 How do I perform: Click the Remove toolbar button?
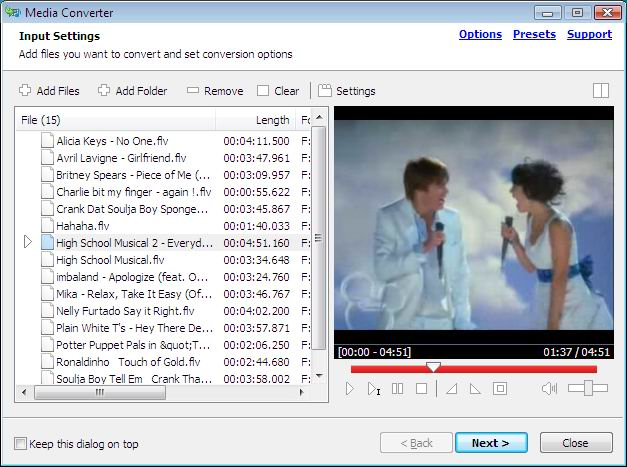[x=215, y=91]
